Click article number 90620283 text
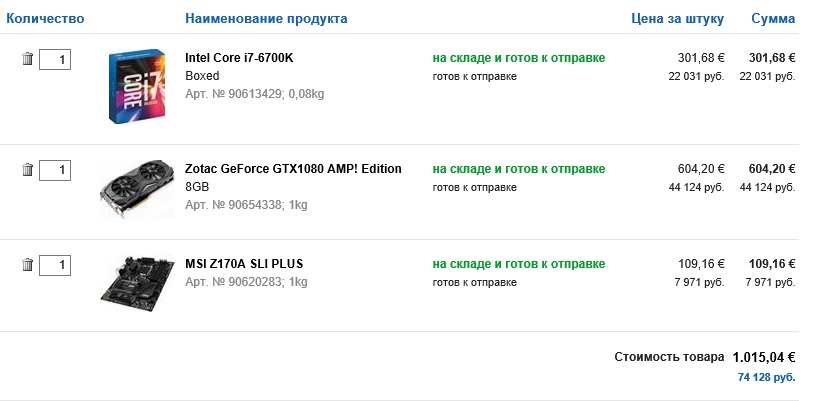The image size is (837, 401). (x=246, y=282)
